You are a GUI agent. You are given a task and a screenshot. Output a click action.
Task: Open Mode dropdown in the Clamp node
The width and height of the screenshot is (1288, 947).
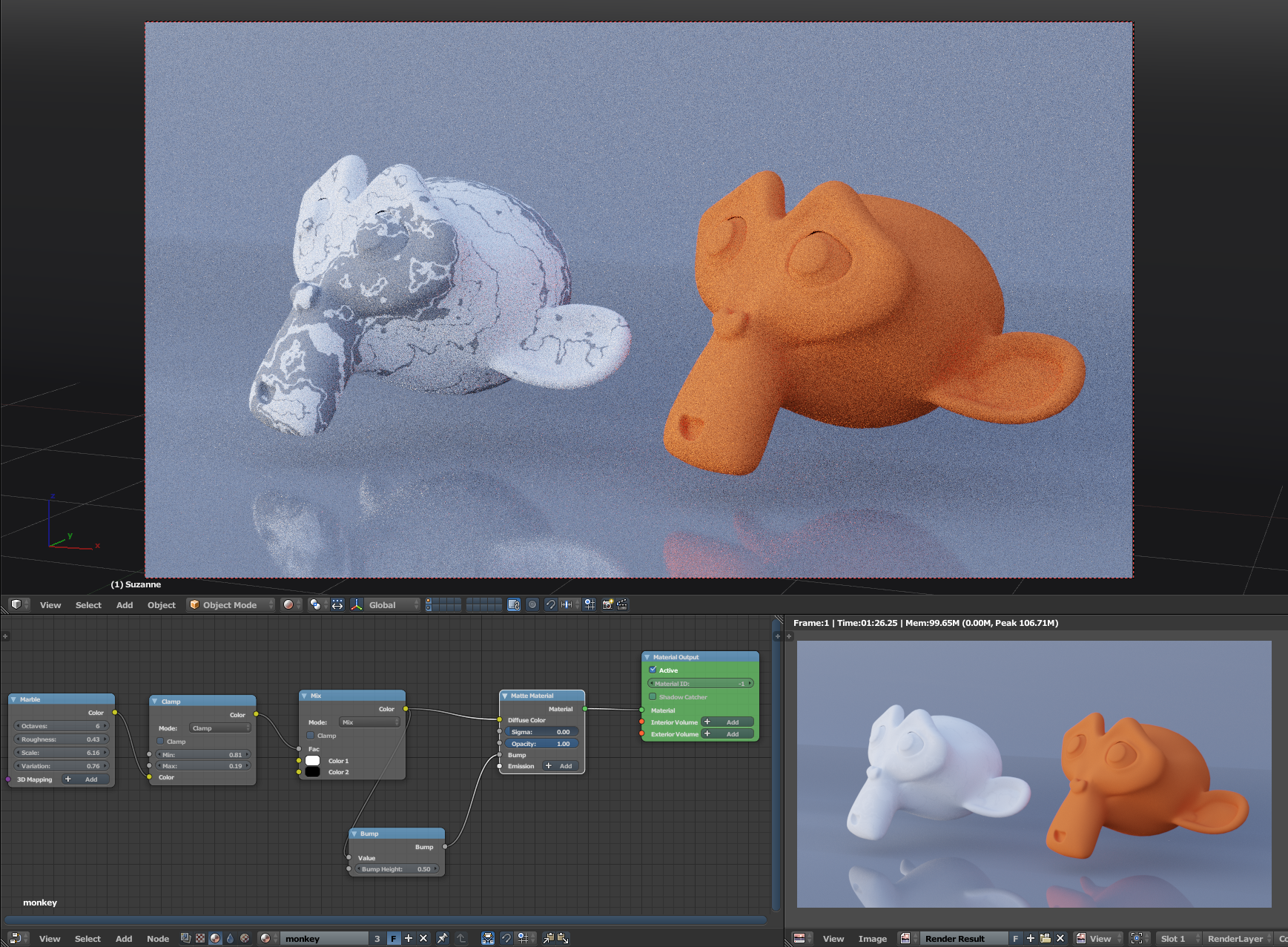[220, 728]
